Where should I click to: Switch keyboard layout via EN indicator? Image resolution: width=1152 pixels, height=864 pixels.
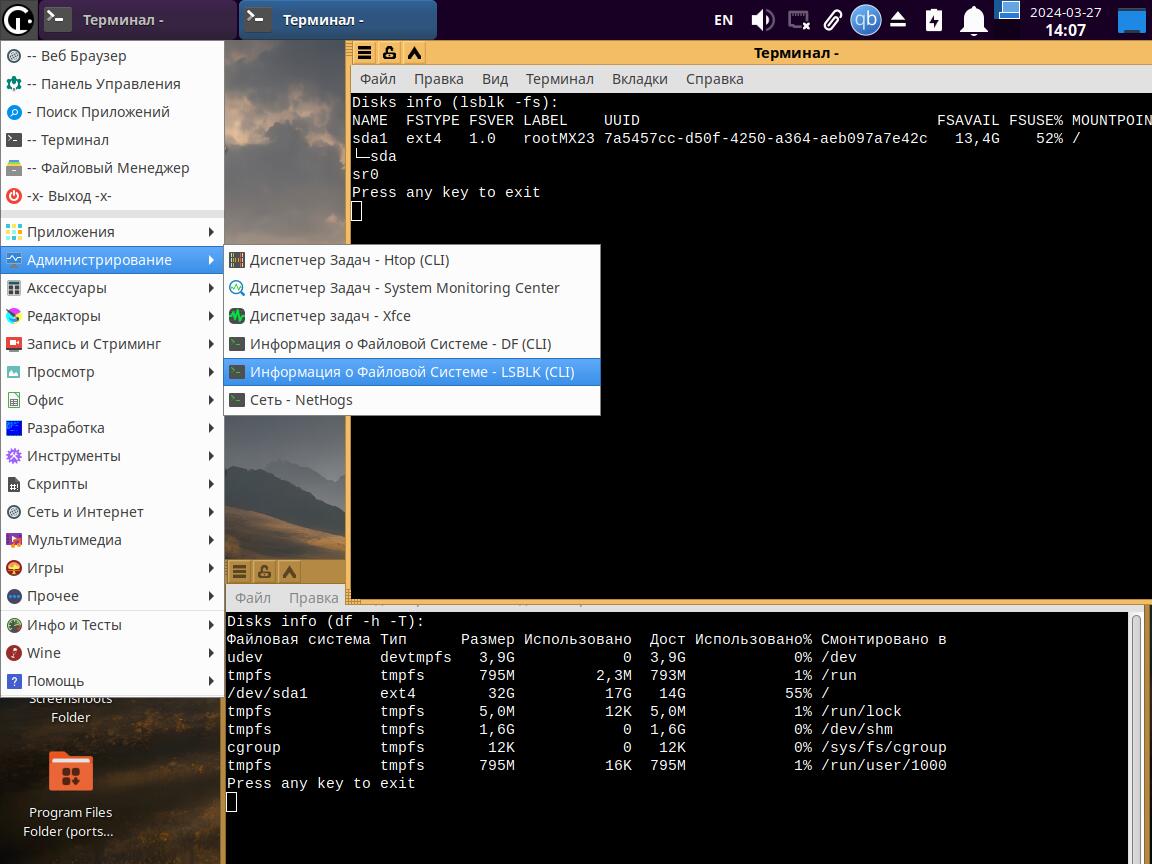point(723,20)
